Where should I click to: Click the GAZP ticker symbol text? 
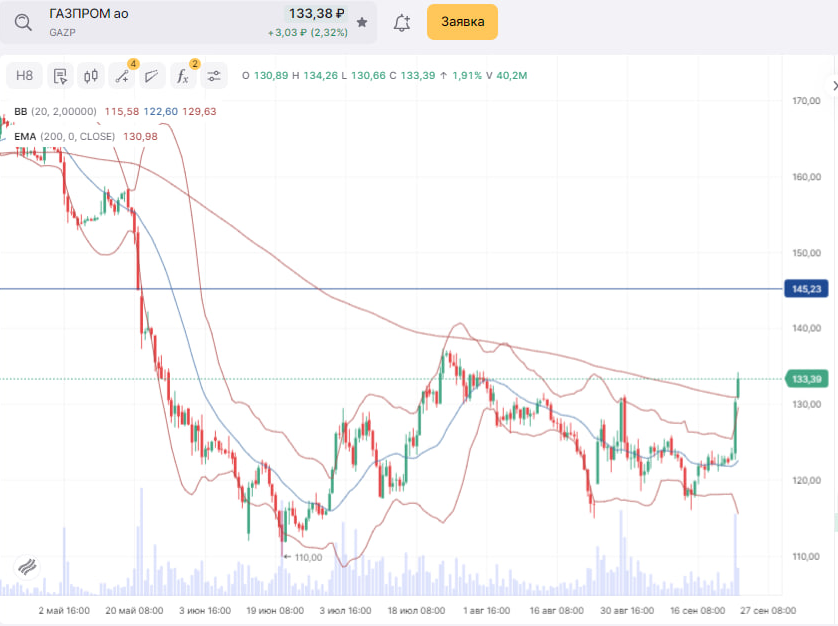click(x=63, y=33)
